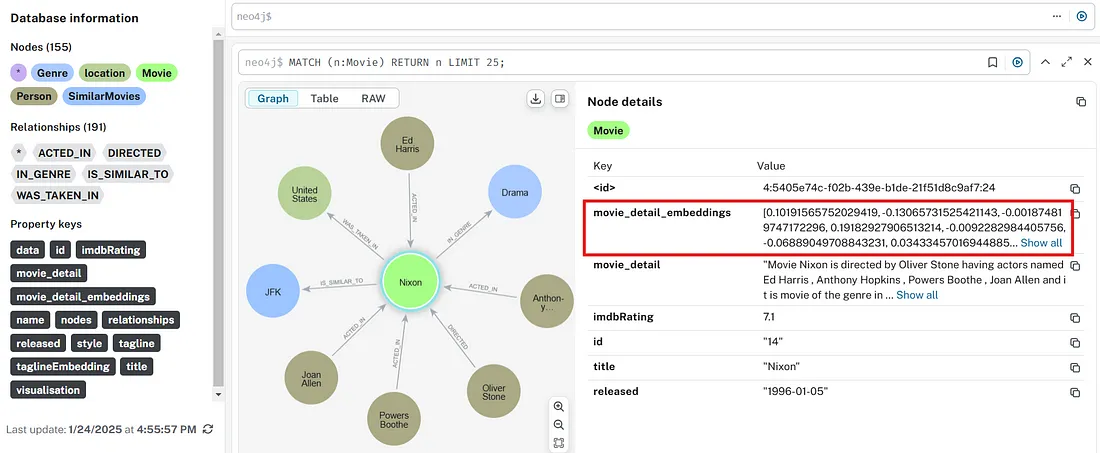1100x453 pixels.
Task: Fit graph to screen
Action: 558,443
